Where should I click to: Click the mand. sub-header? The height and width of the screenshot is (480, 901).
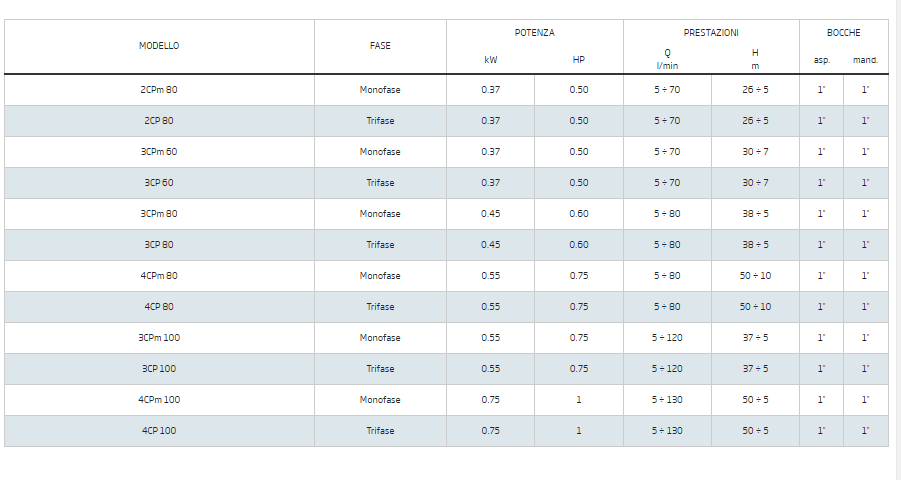865,60
